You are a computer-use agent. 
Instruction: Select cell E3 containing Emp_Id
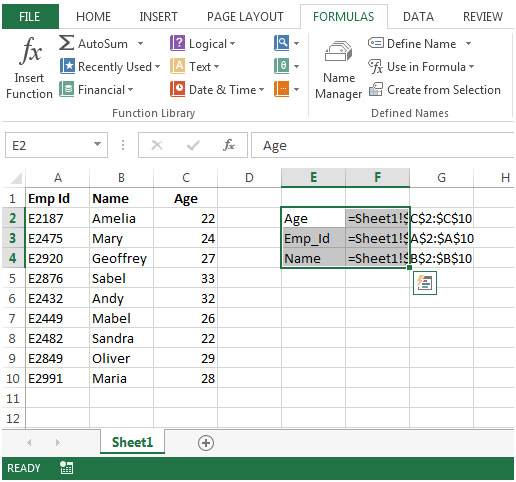point(313,238)
